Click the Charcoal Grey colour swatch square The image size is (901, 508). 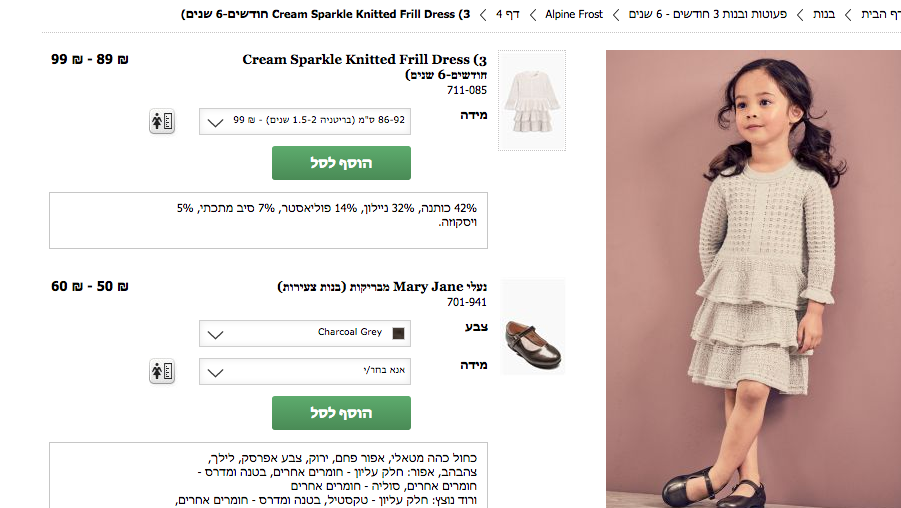[x=398, y=333]
